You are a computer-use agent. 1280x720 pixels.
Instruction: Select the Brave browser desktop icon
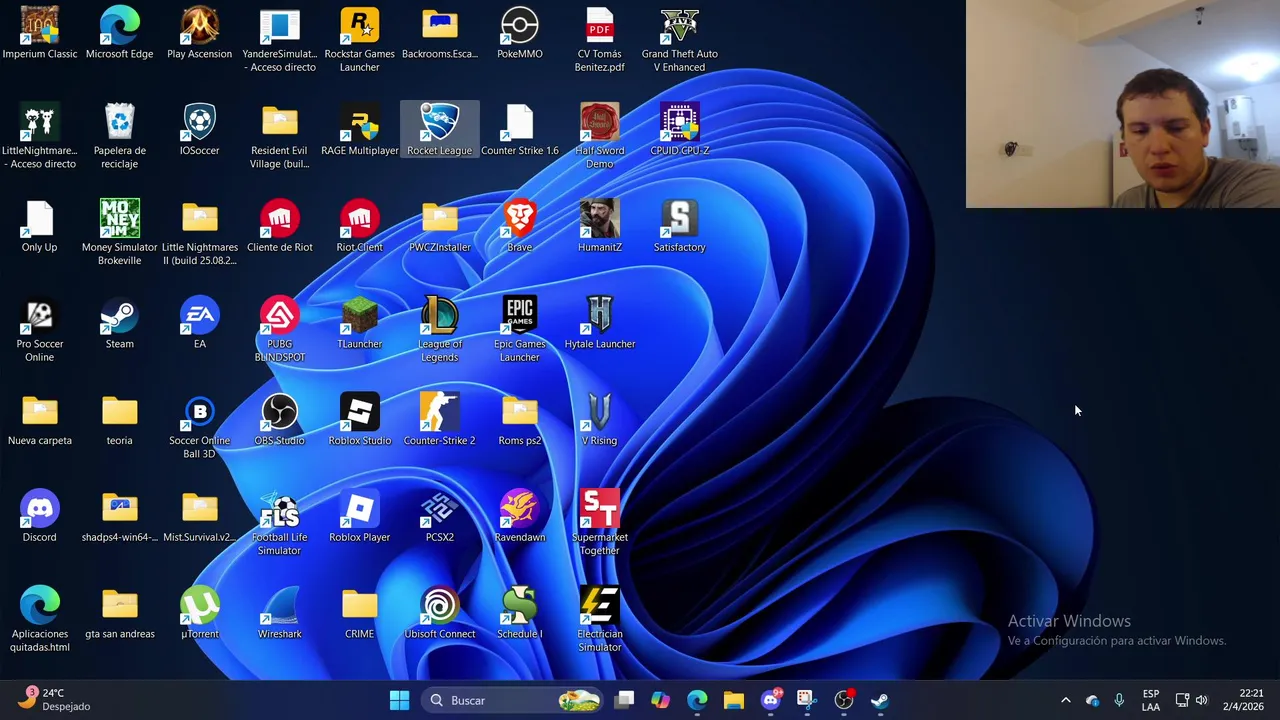pyautogui.click(x=520, y=226)
